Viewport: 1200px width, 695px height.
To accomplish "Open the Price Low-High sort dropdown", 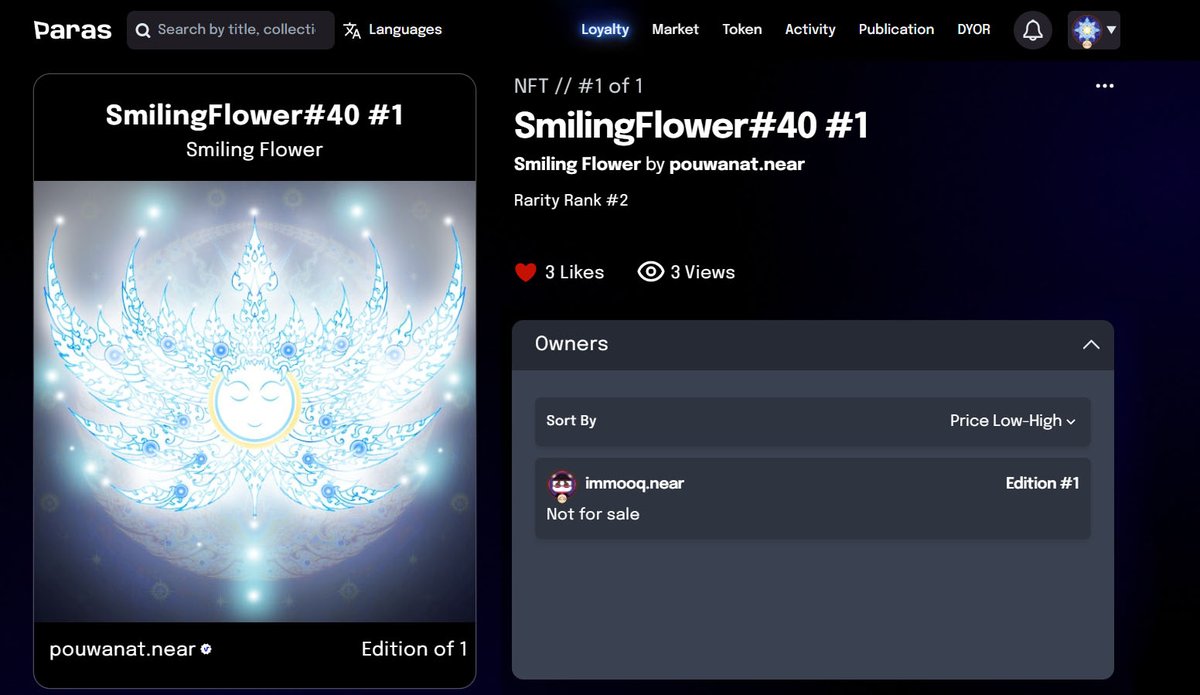I will point(1011,421).
